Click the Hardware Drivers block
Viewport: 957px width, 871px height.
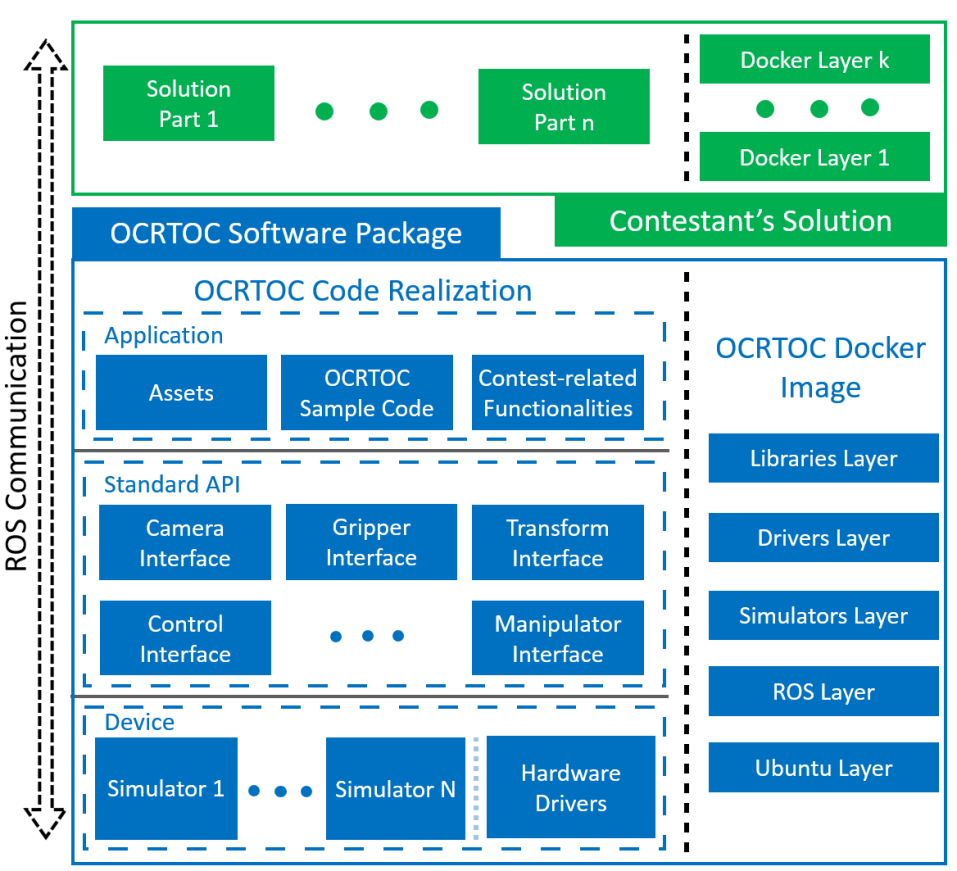(x=571, y=787)
